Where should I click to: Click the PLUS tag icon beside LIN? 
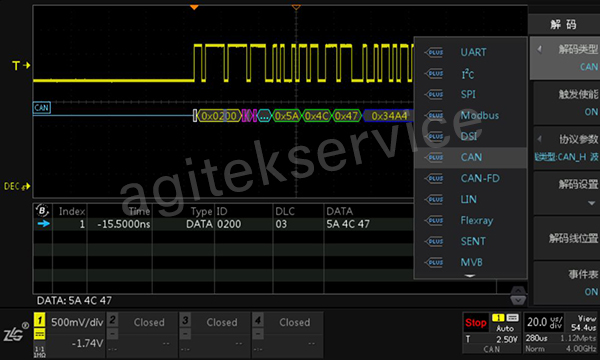pos(434,200)
